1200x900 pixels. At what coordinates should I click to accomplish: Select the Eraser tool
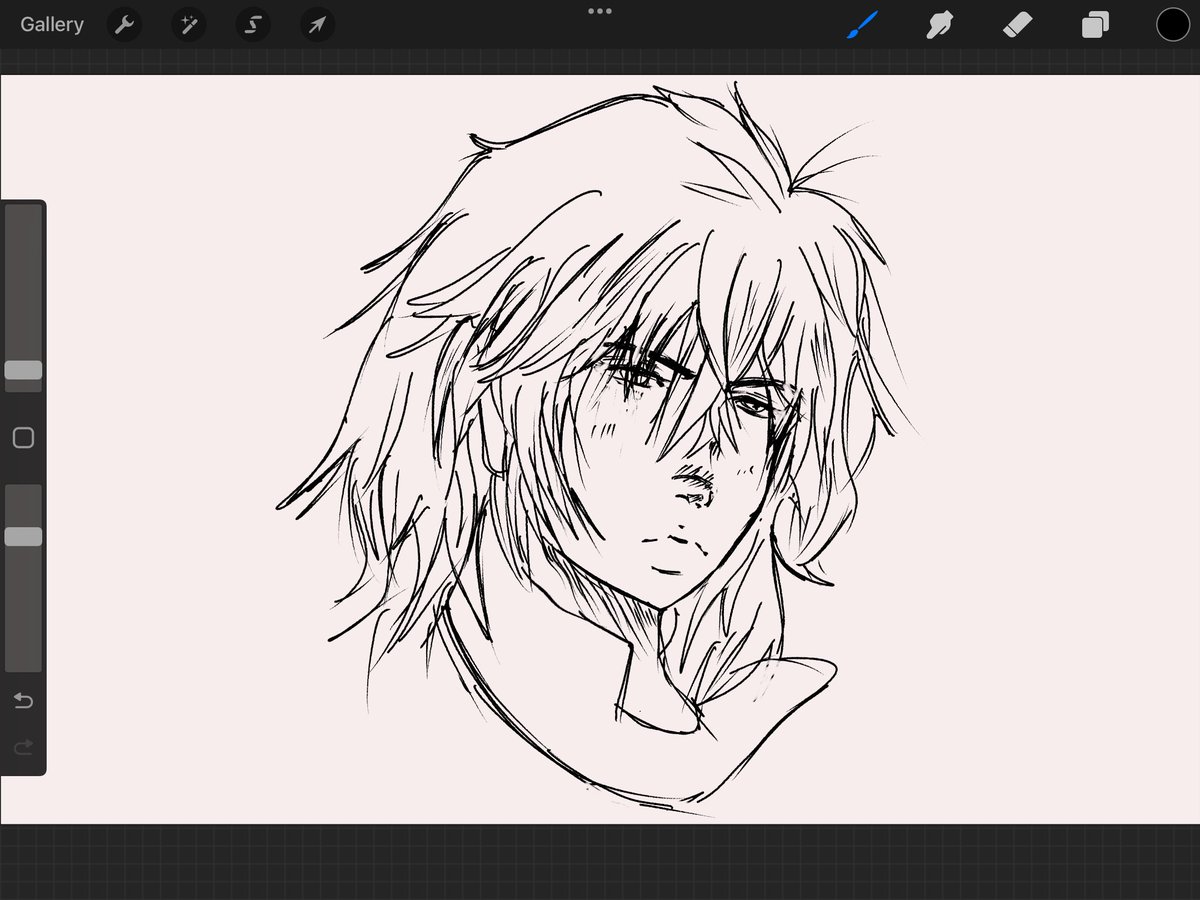1017,25
